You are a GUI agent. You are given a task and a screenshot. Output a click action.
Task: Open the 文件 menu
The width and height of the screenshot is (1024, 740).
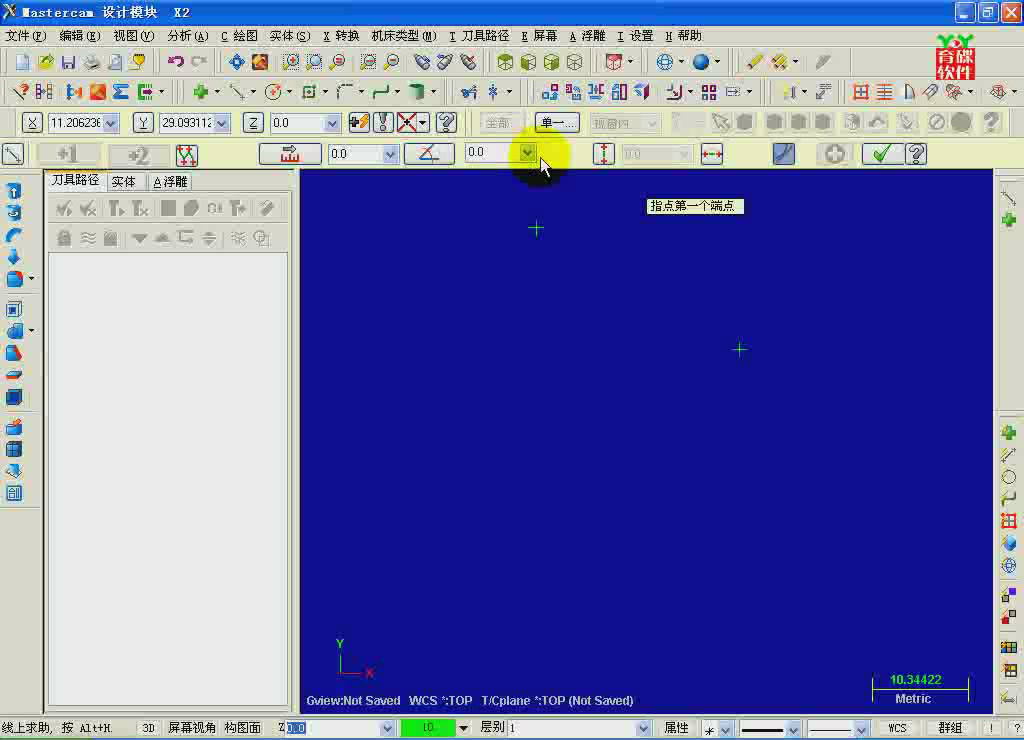pos(26,36)
